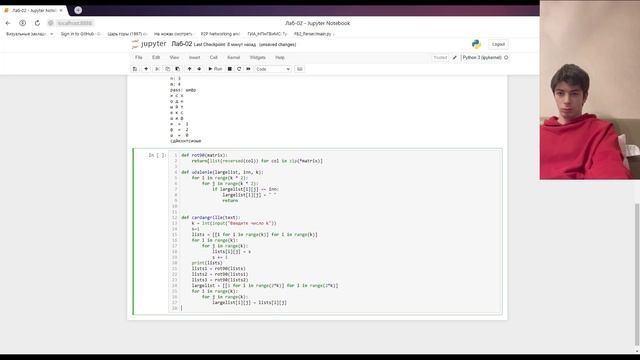
Task: Click the Python 3 (ipykernel) kernel name
Action: 482,58
